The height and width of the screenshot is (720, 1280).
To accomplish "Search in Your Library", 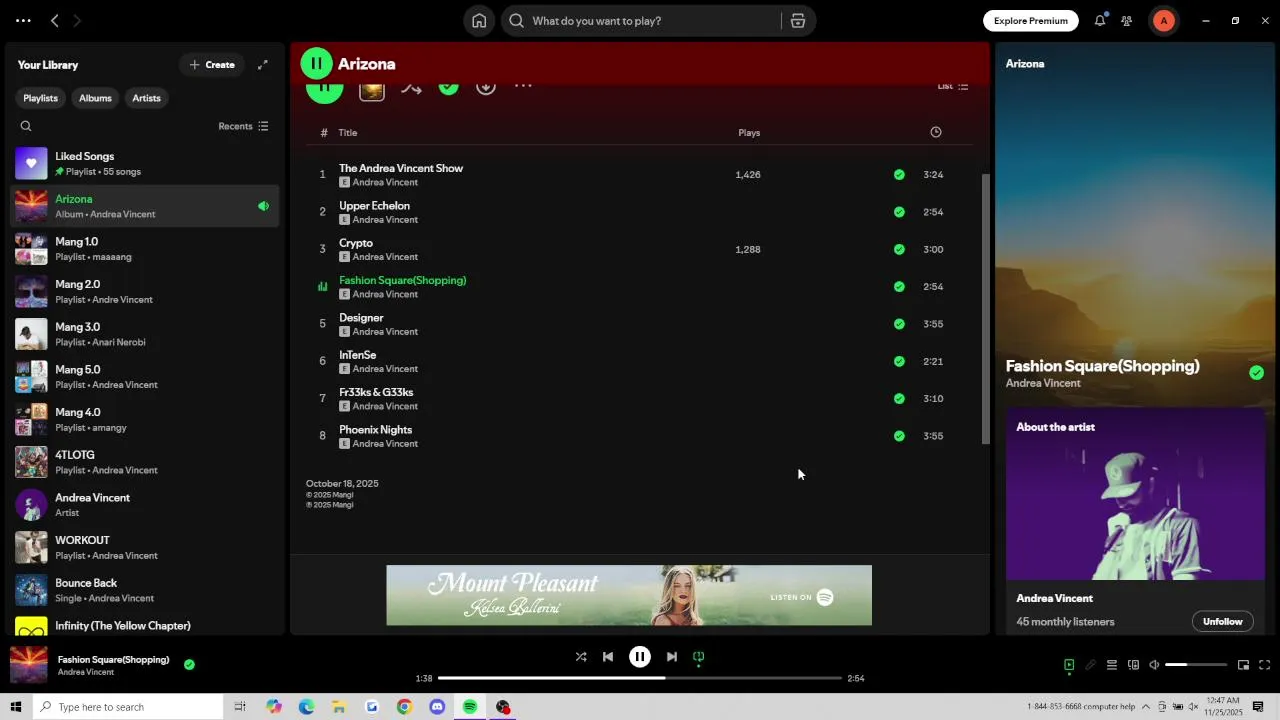I will pyautogui.click(x=26, y=126).
